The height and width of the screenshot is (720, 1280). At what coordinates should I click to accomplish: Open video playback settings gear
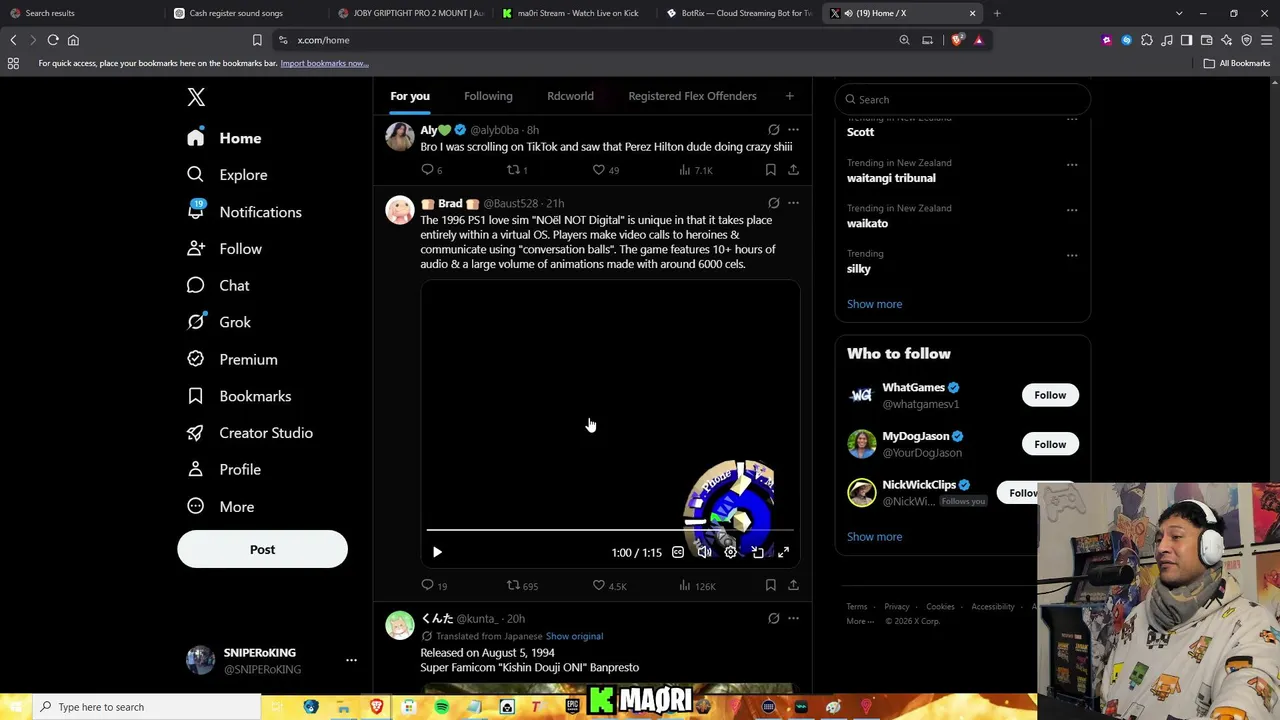[x=731, y=552]
